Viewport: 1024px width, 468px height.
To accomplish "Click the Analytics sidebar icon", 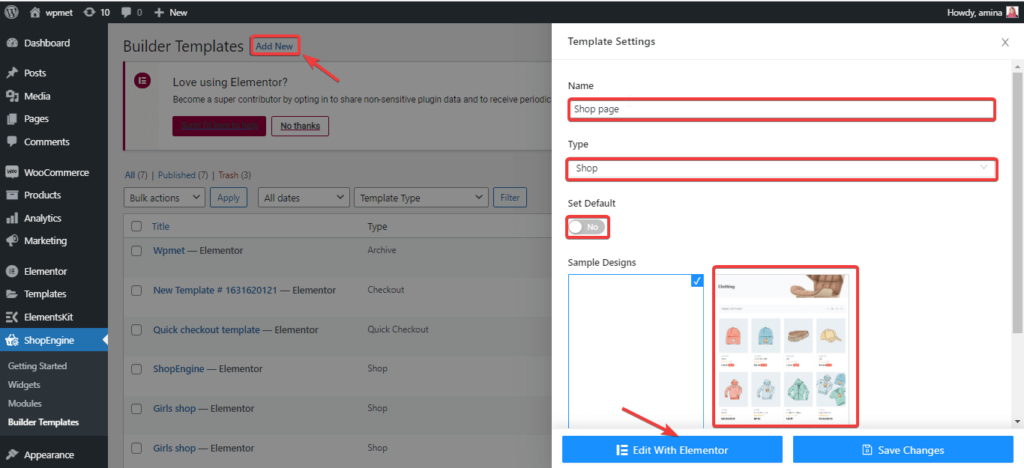I will point(12,218).
